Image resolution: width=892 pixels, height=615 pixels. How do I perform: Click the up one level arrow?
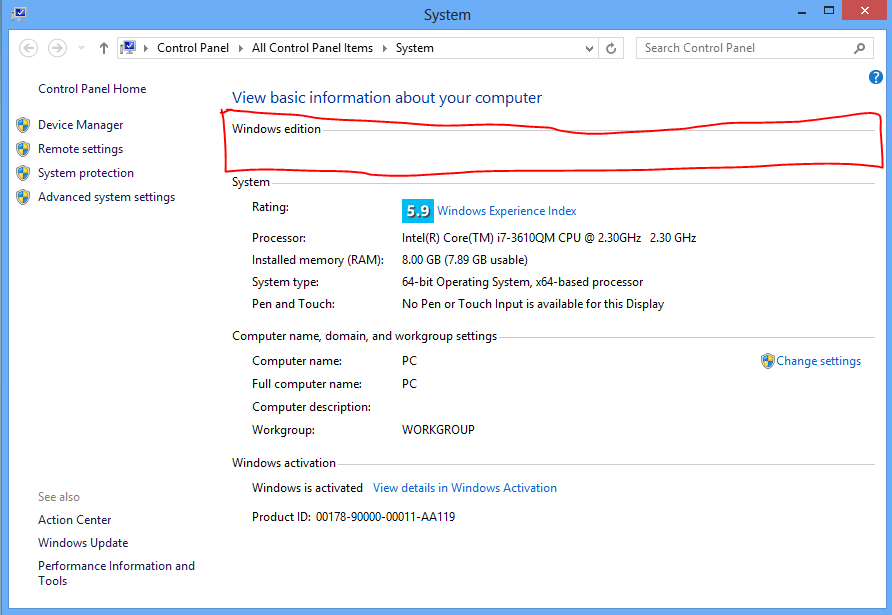pyautogui.click(x=104, y=47)
